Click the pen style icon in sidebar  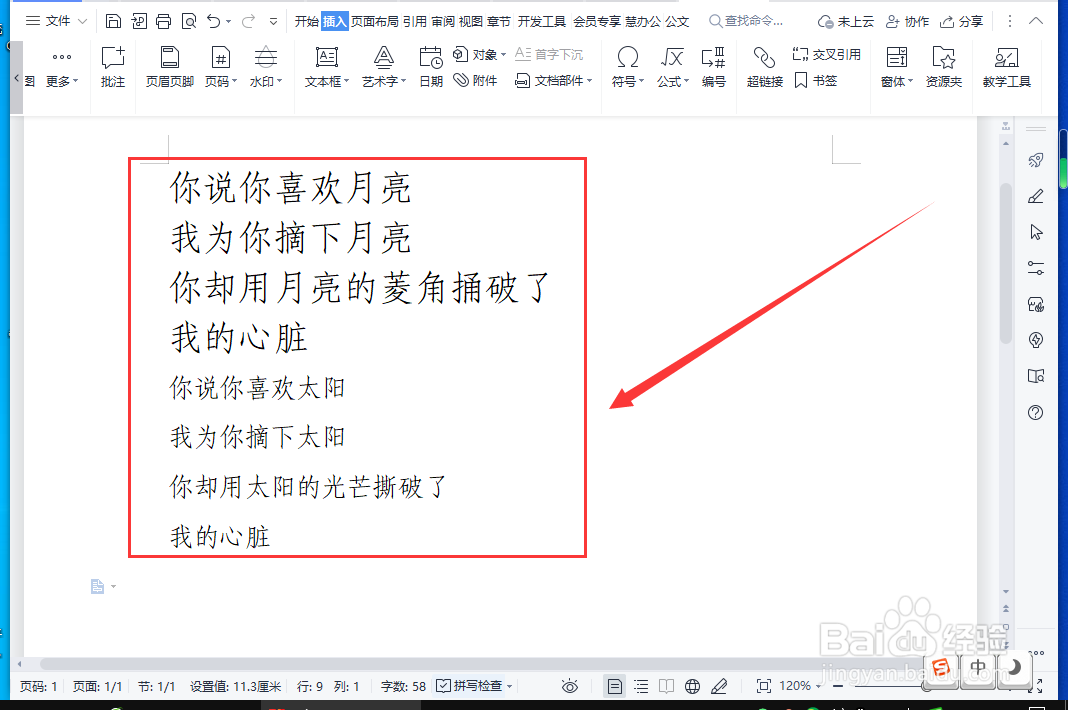point(1036,196)
